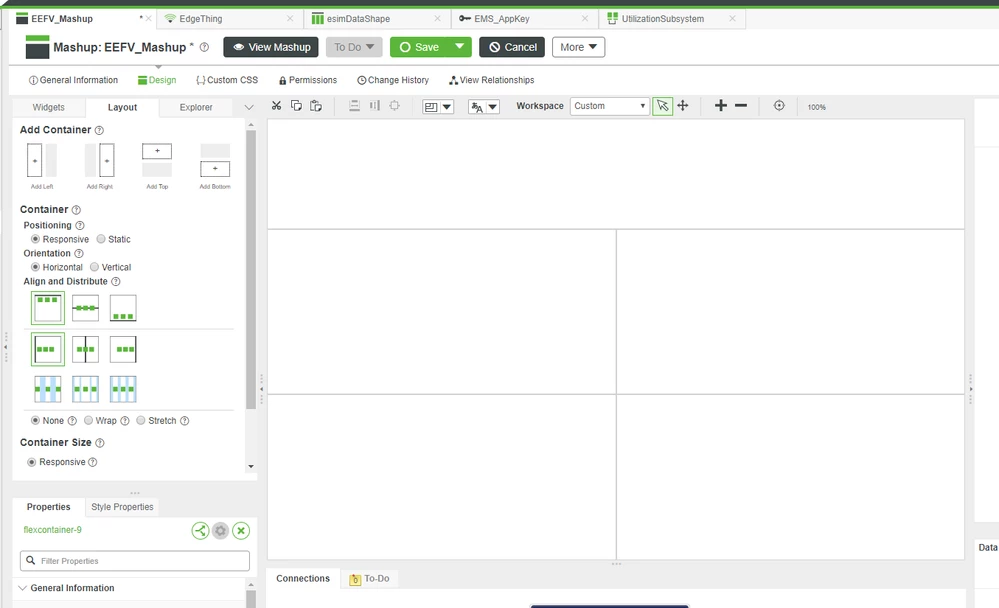Click the green Save button

point(419,47)
